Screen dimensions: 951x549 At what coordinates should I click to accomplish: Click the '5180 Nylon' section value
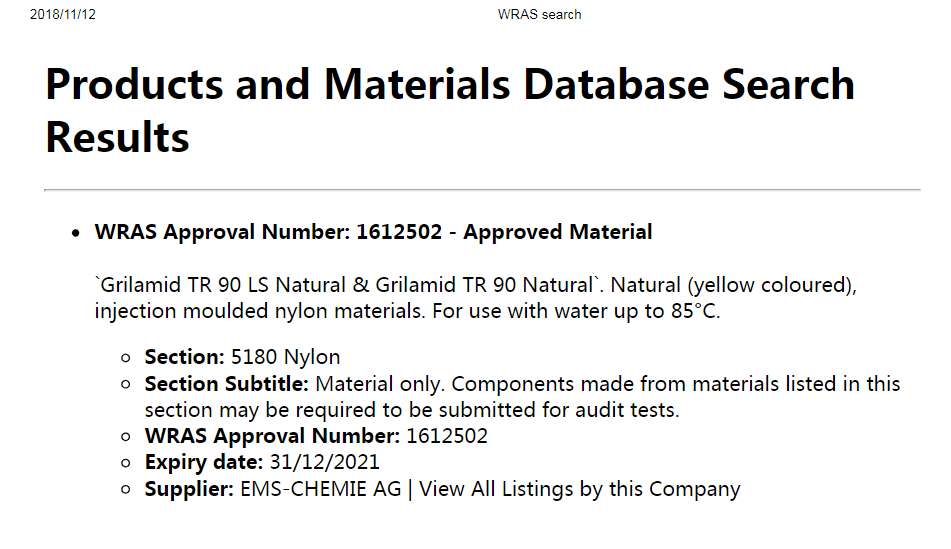tap(286, 357)
